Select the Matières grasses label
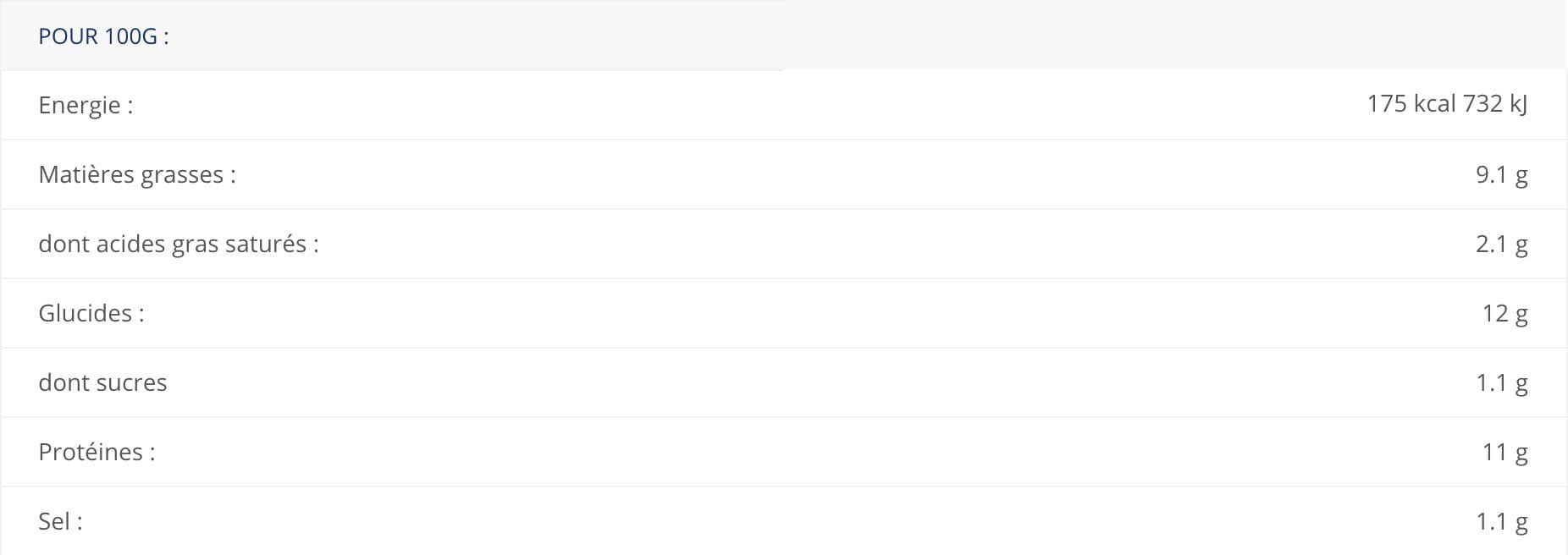 (137, 174)
